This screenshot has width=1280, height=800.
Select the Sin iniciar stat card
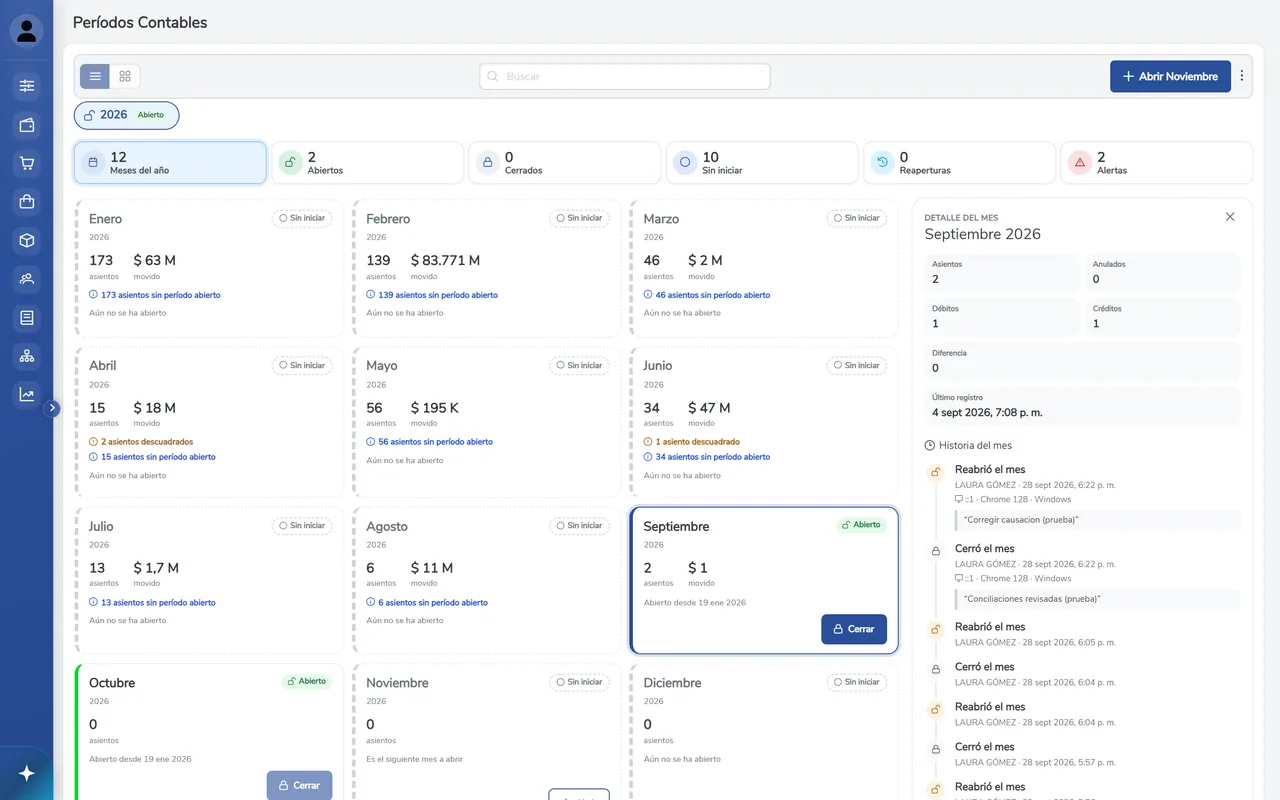click(762, 163)
